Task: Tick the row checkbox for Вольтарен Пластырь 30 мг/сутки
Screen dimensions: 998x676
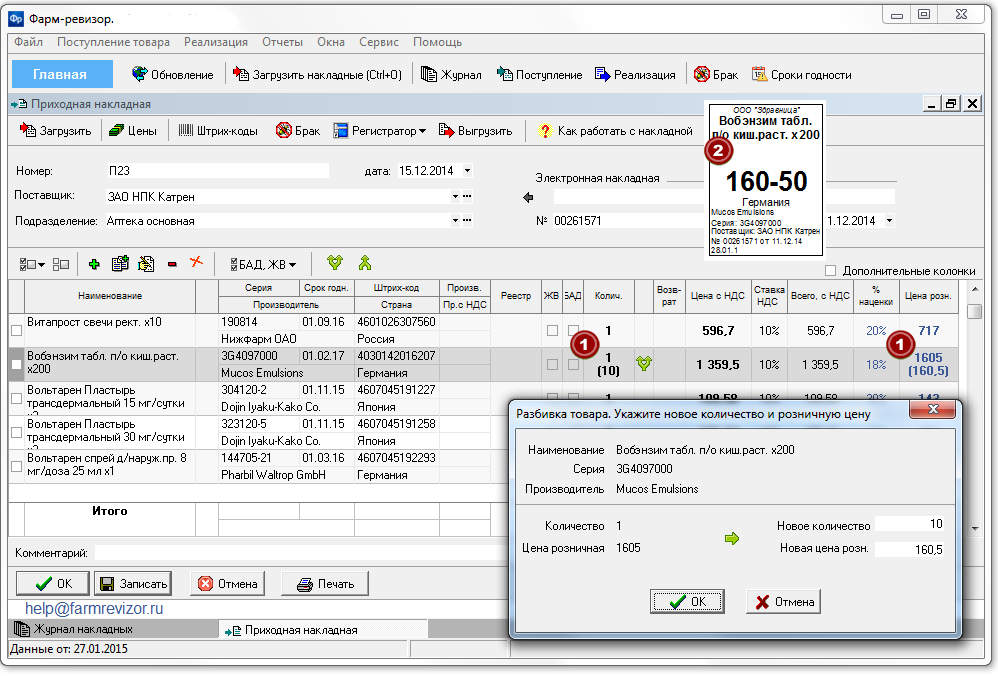Action: (17, 432)
